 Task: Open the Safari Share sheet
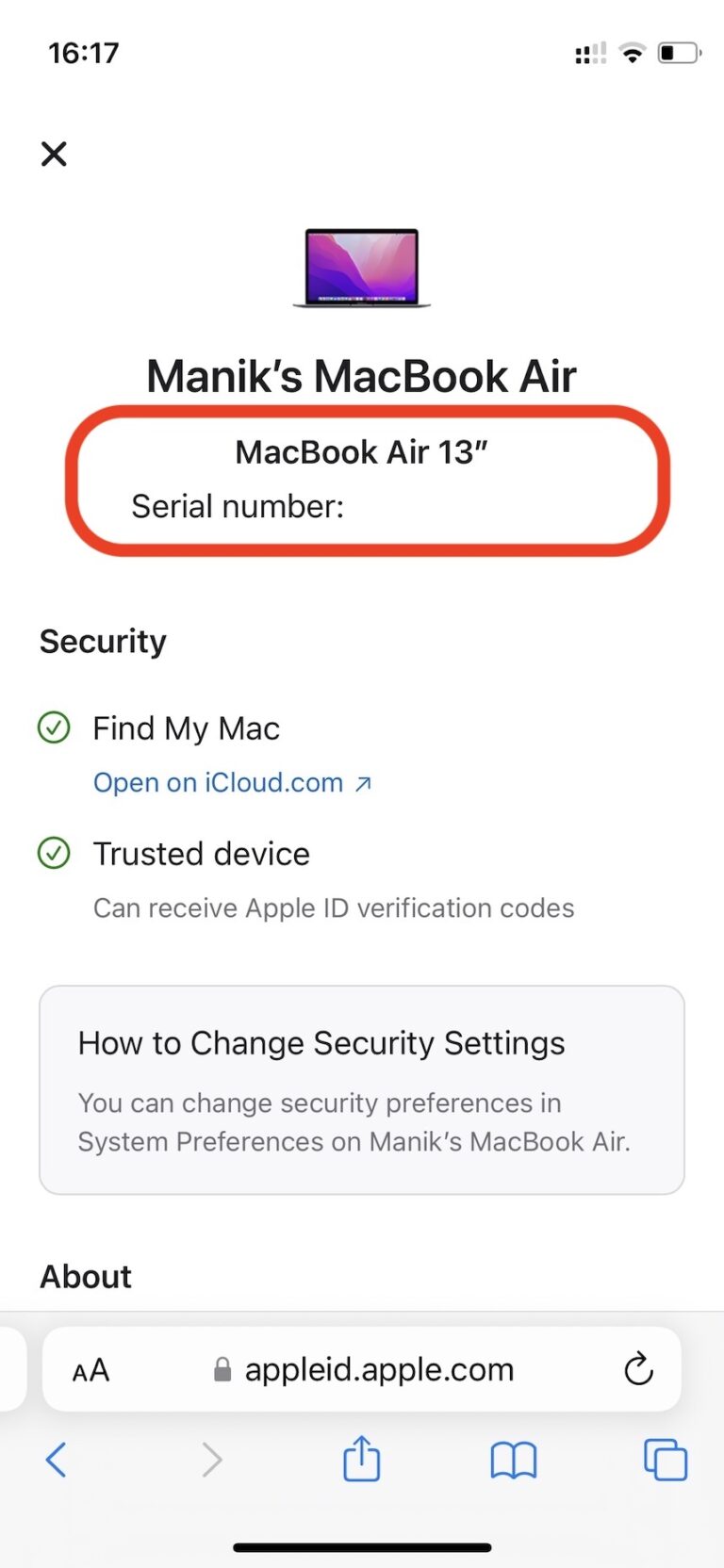(x=361, y=1460)
